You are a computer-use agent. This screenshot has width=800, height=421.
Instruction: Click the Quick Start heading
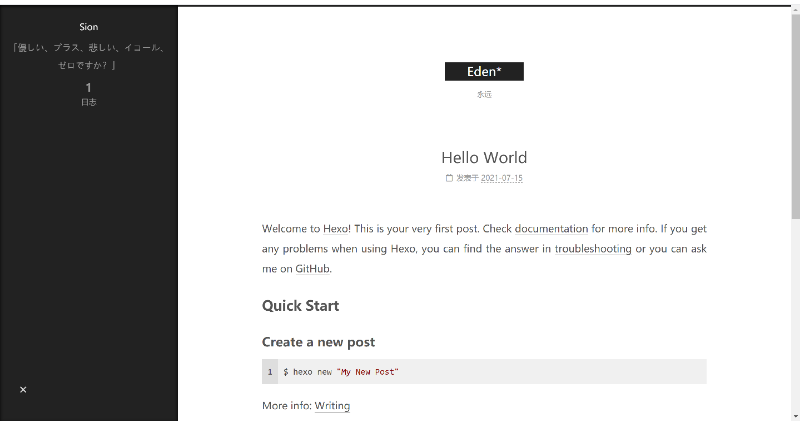pos(300,306)
